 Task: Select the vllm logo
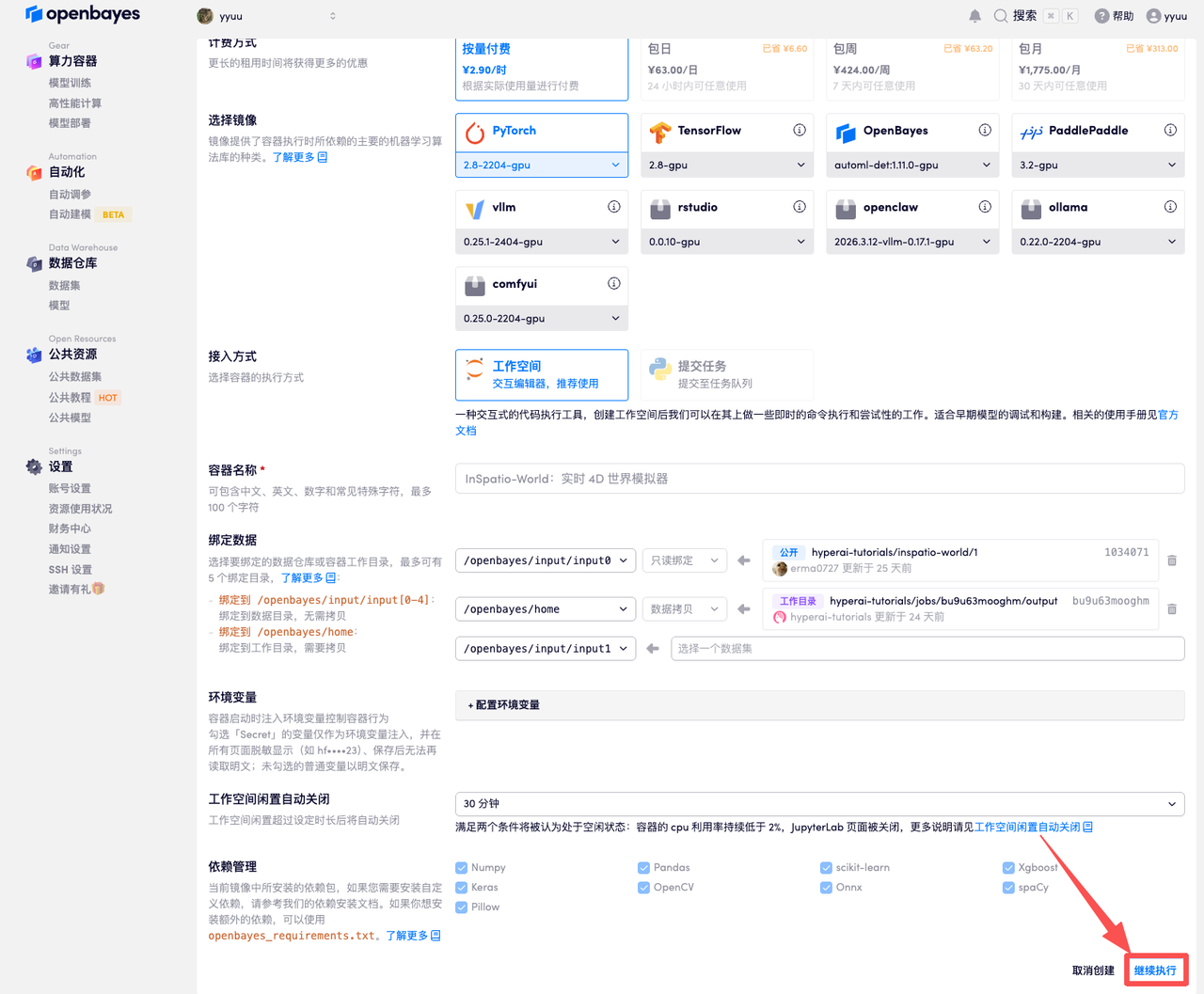475,209
